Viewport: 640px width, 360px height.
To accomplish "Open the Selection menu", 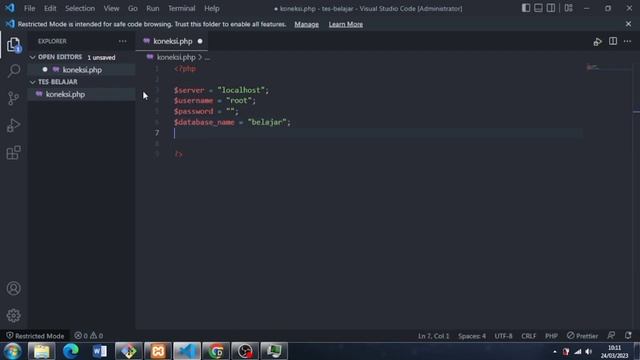I will tap(80, 8).
